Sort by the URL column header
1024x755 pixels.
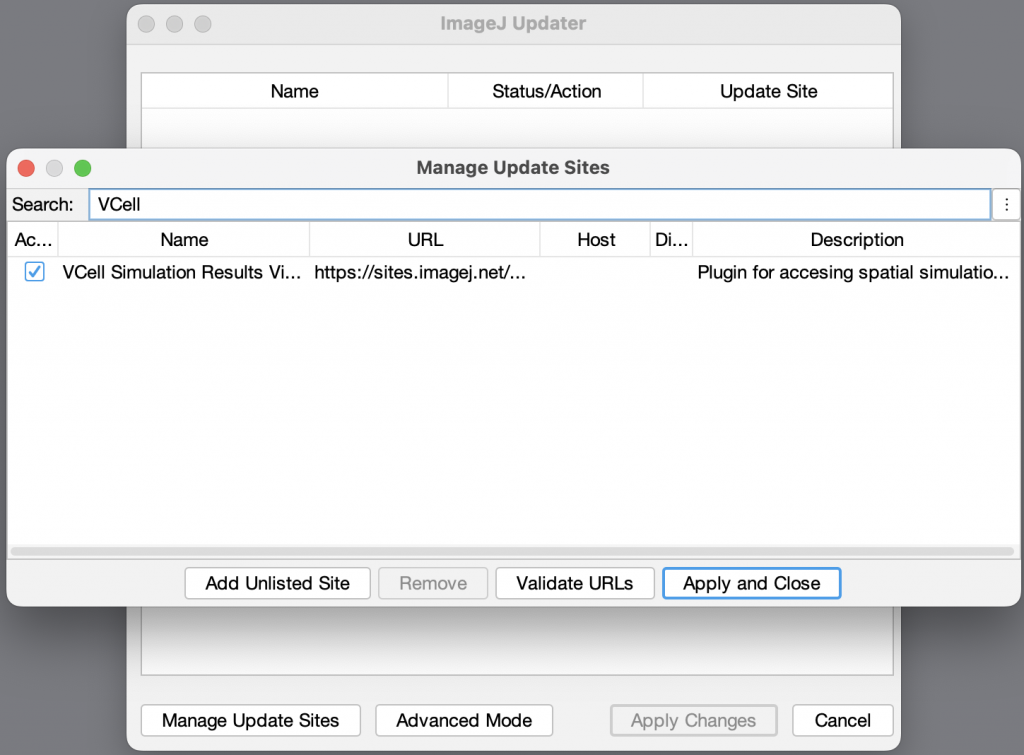425,239
